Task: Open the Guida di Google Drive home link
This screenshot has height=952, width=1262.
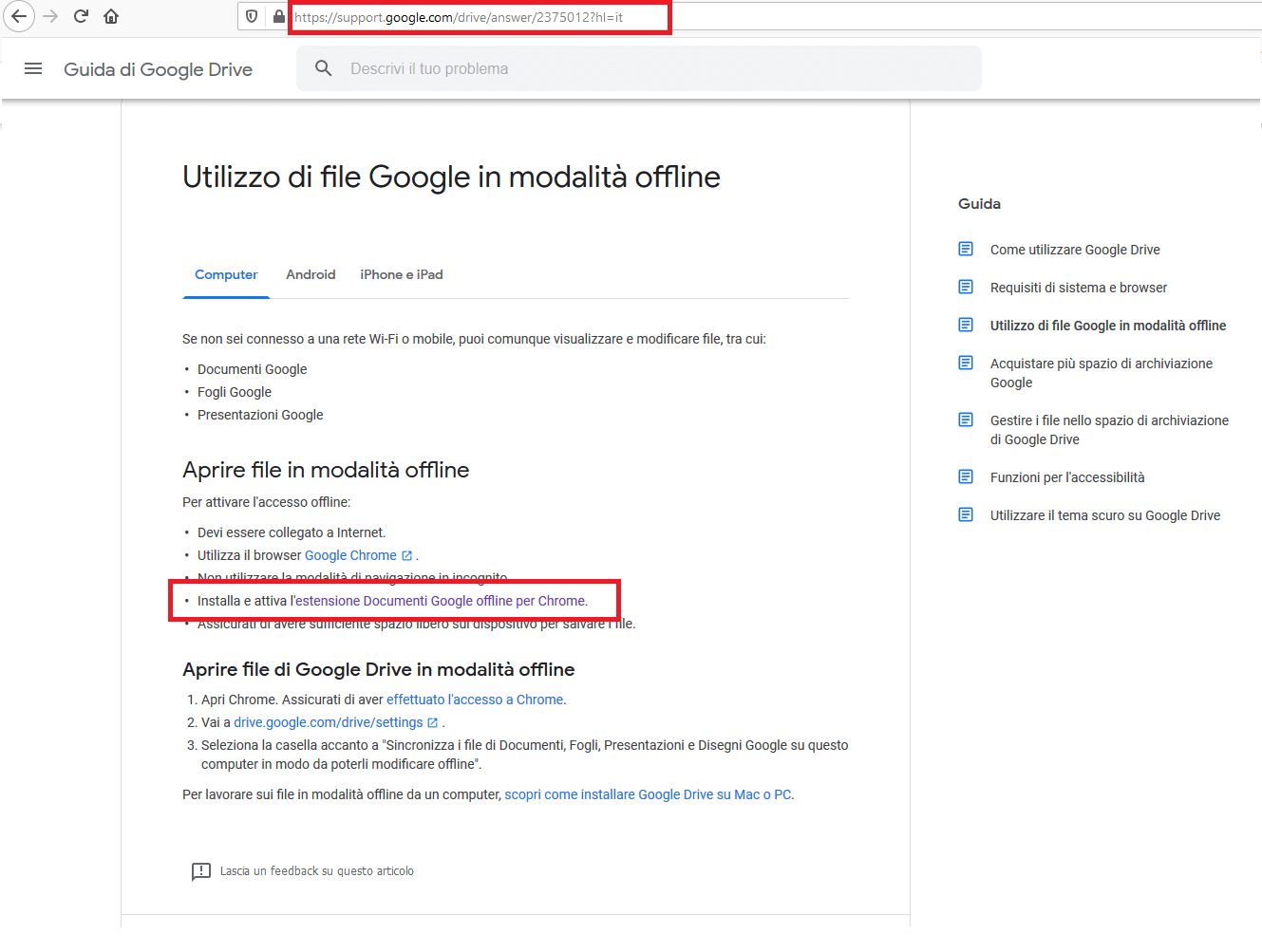Action: (x=158, y=69)
